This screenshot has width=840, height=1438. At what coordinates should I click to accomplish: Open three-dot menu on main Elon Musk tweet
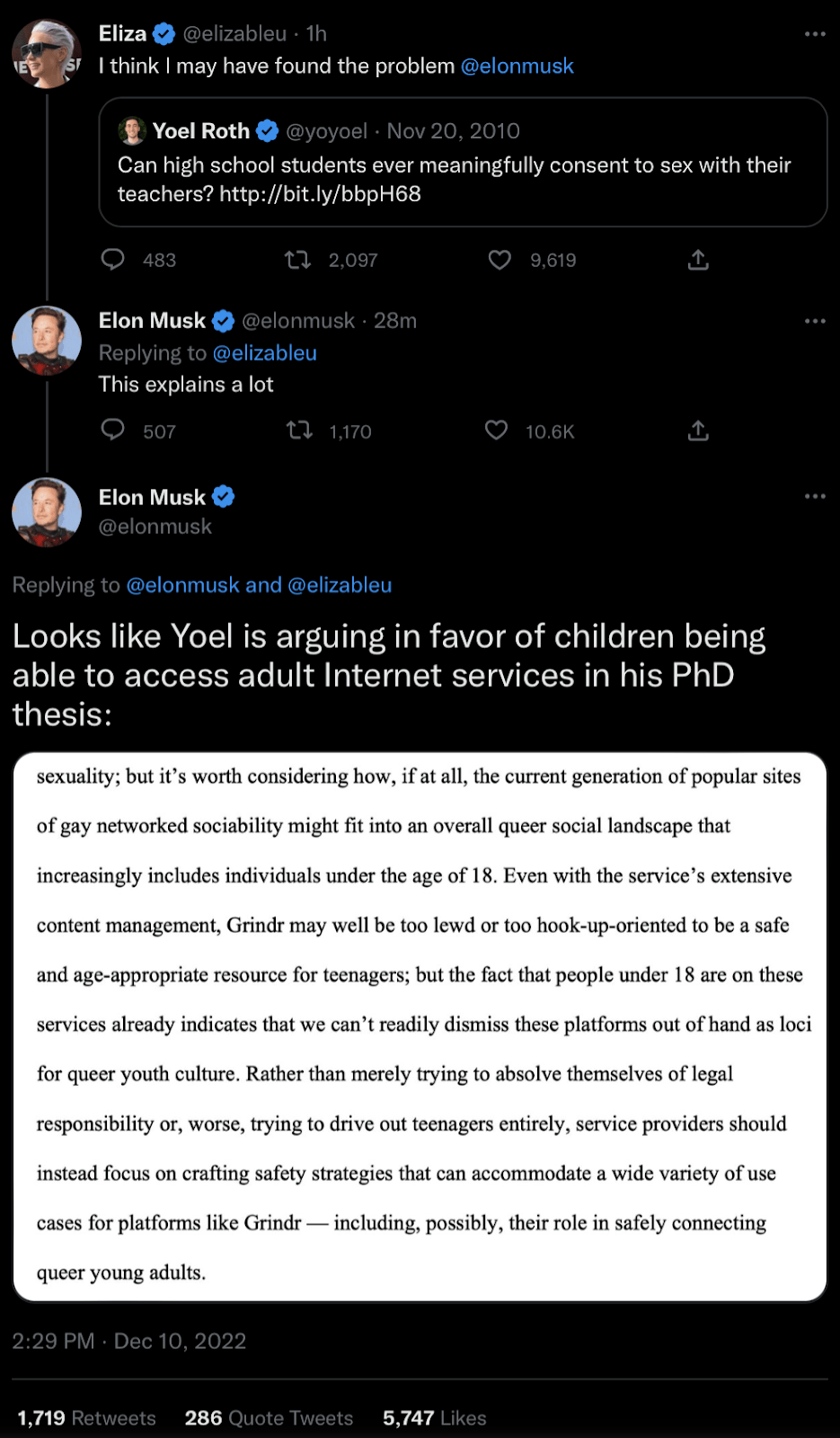pyautogui.click(x=815, y=496)
